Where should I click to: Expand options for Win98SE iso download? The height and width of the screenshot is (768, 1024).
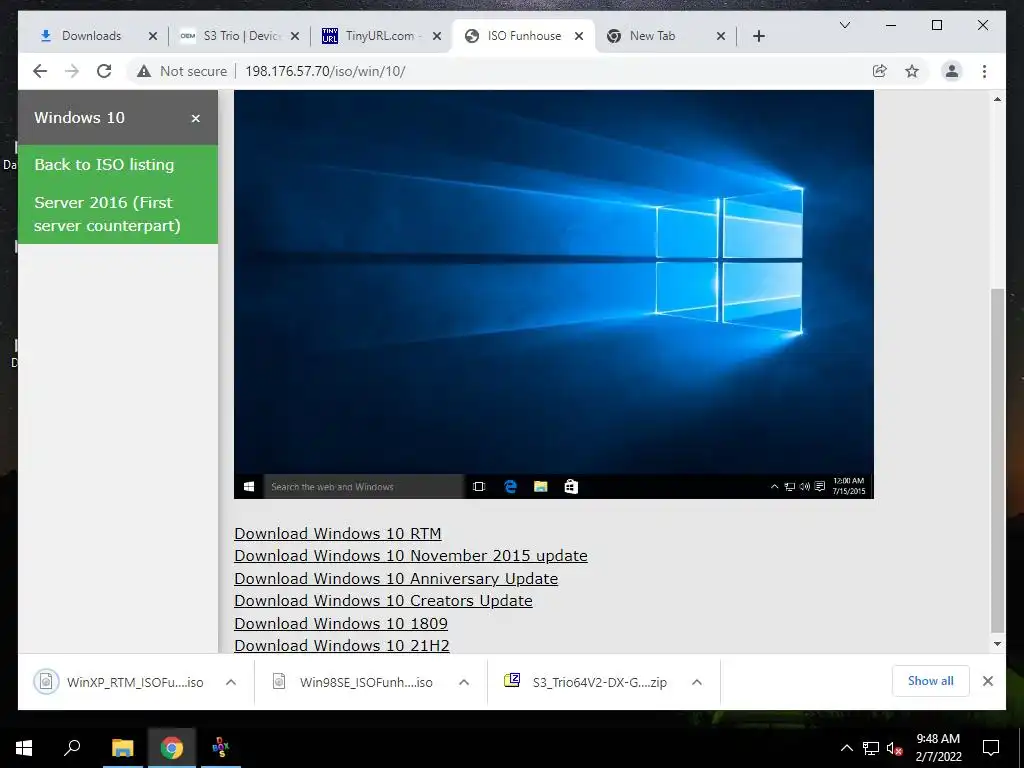click(464, 682)
